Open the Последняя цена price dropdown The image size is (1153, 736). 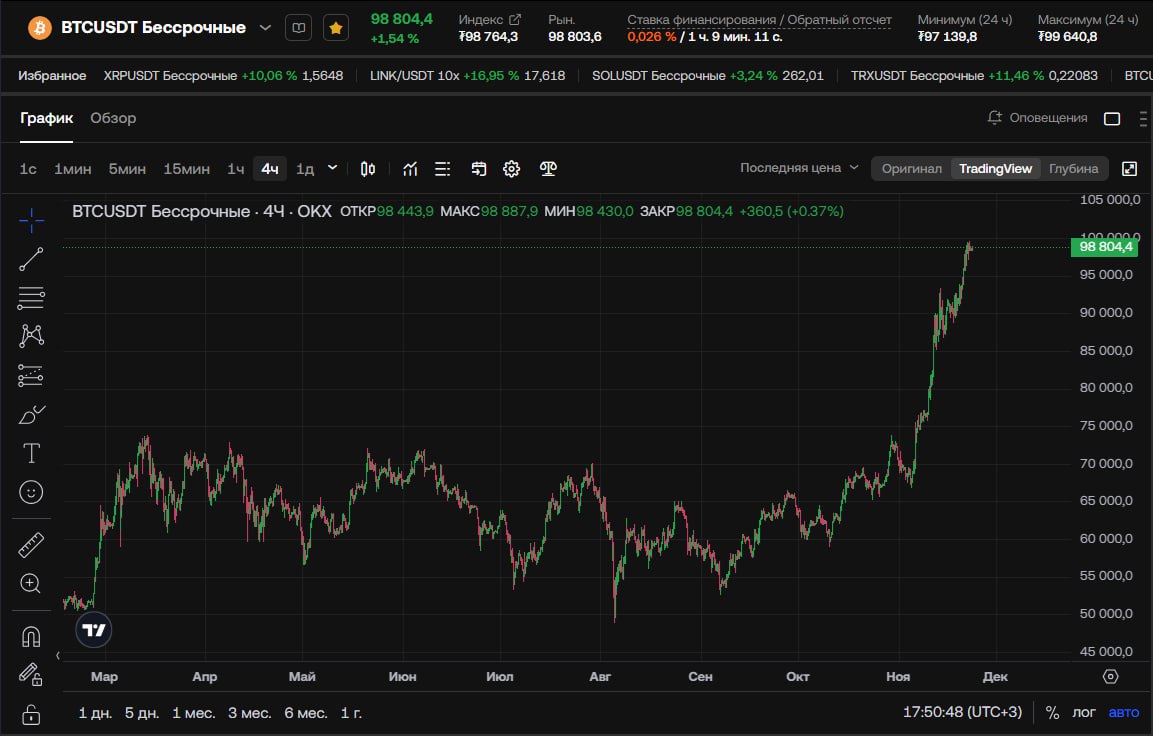(799, 168)
